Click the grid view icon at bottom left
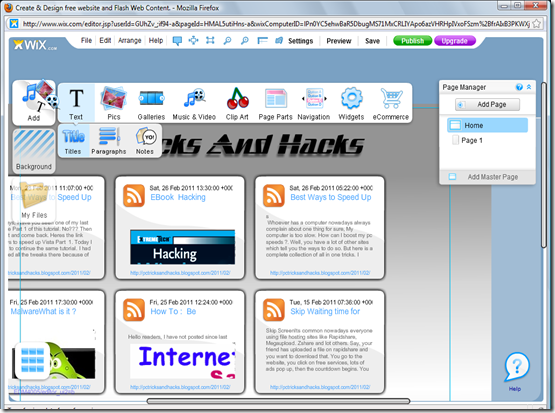Viewport: 555px width, 413px height. (32, 360)
